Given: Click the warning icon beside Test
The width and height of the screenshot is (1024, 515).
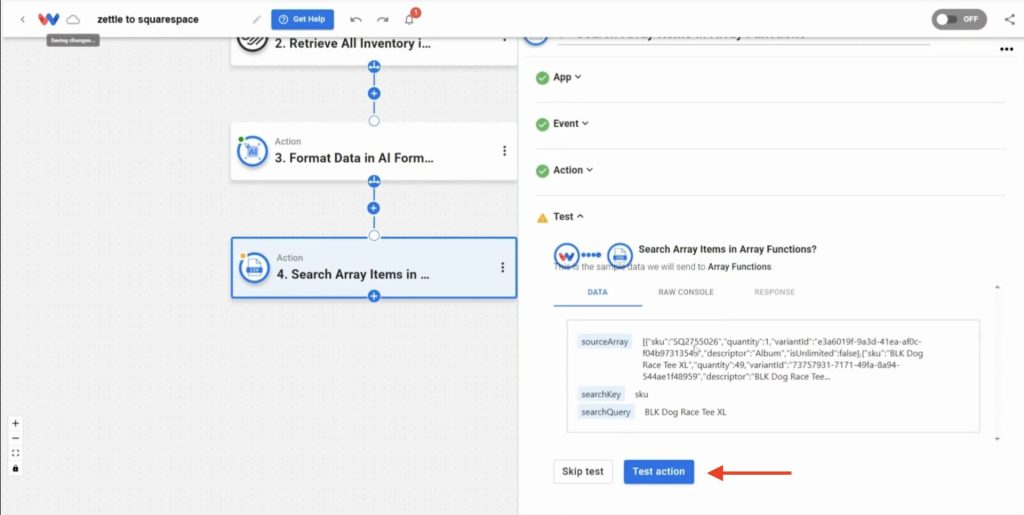Looking at the screenshot, I should (542, 217).
